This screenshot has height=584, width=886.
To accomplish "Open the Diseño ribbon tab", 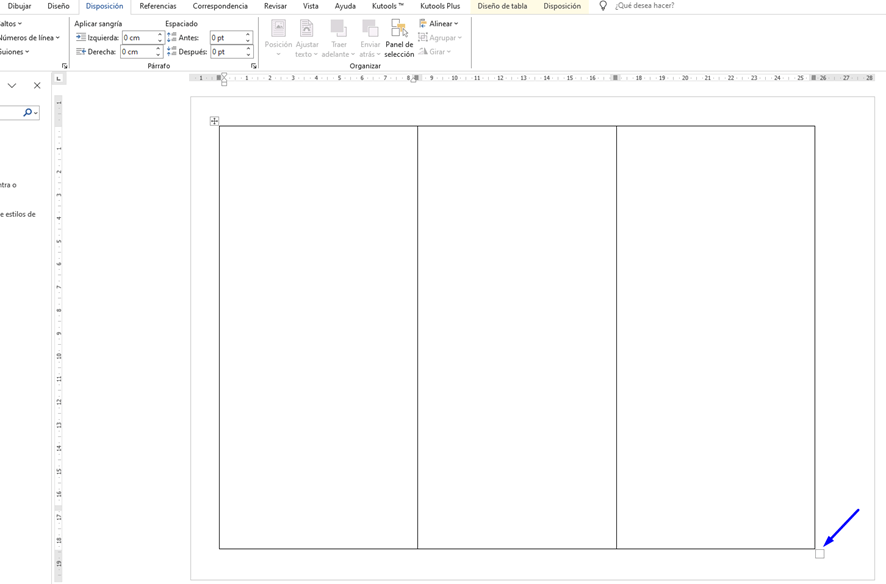I will (x=58, y=6).
